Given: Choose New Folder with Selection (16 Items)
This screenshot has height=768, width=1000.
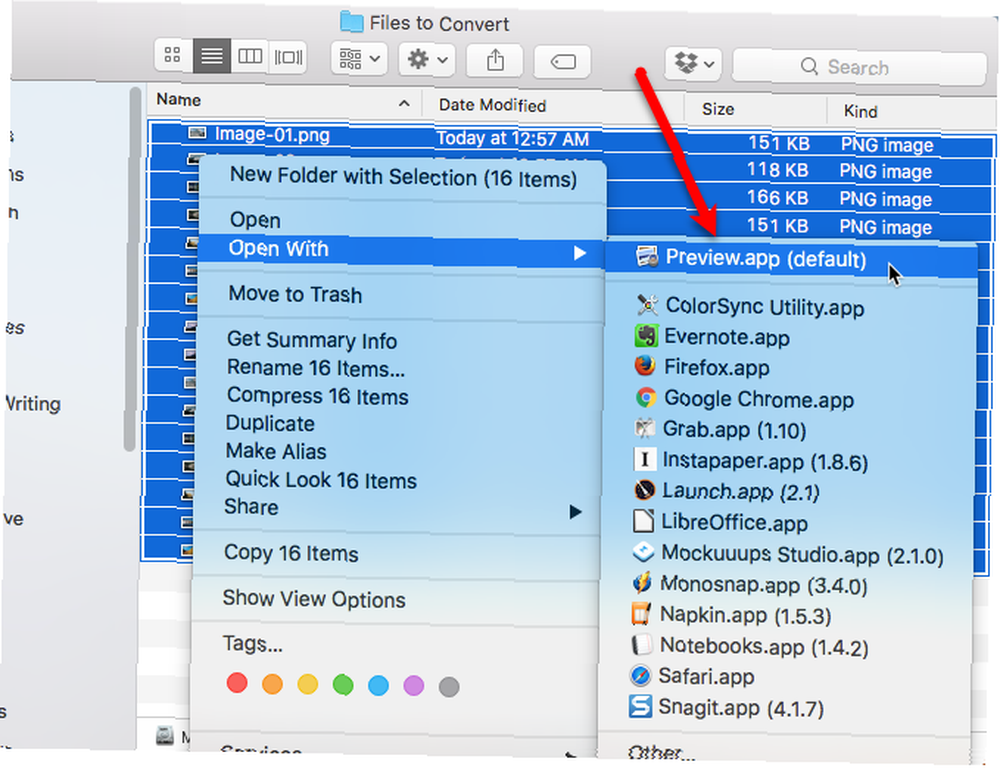Looking at the screenshot, I should pos(403,177).
